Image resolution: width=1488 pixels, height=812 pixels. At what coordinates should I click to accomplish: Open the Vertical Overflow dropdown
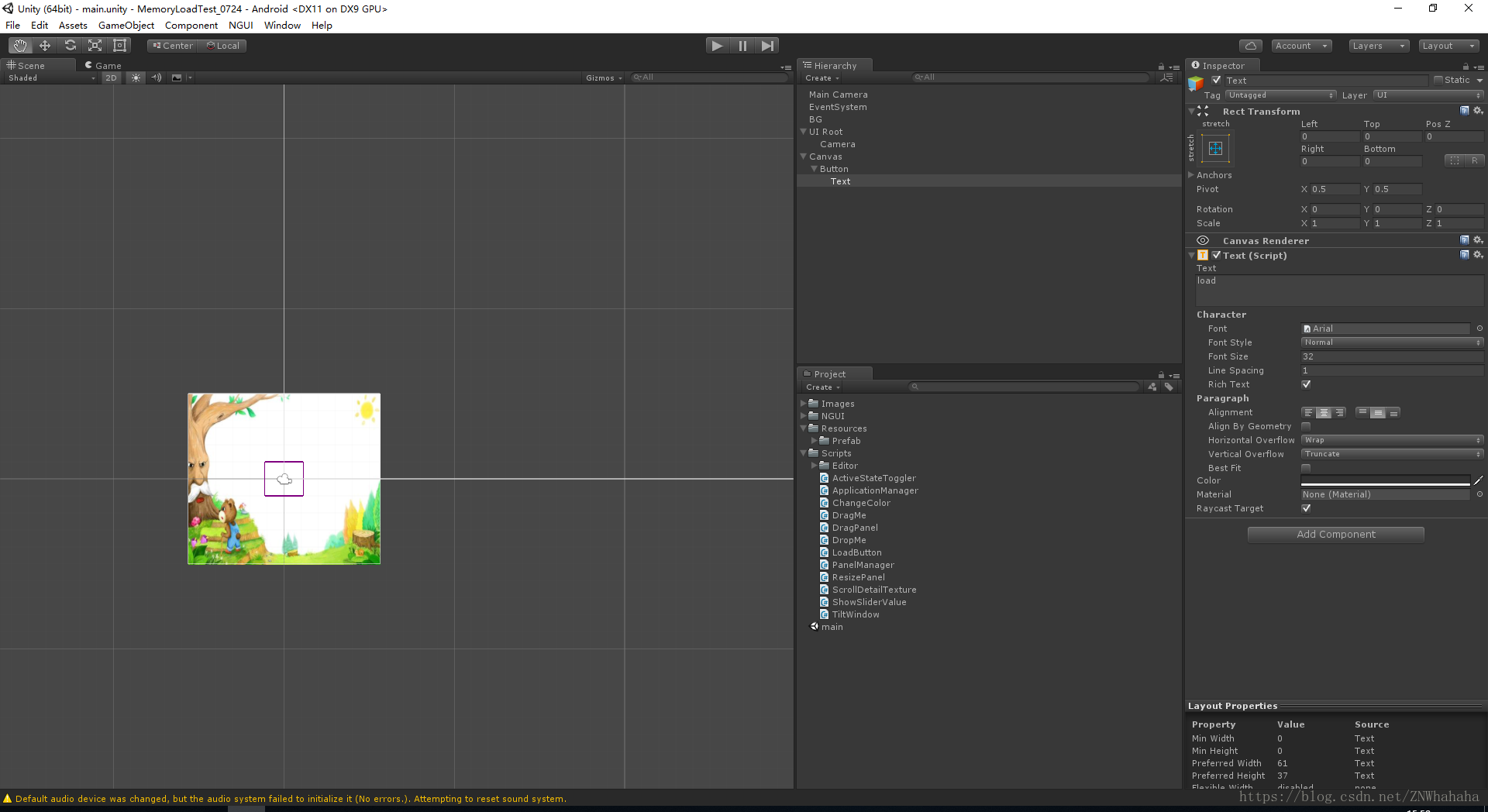coord(1392,454)
